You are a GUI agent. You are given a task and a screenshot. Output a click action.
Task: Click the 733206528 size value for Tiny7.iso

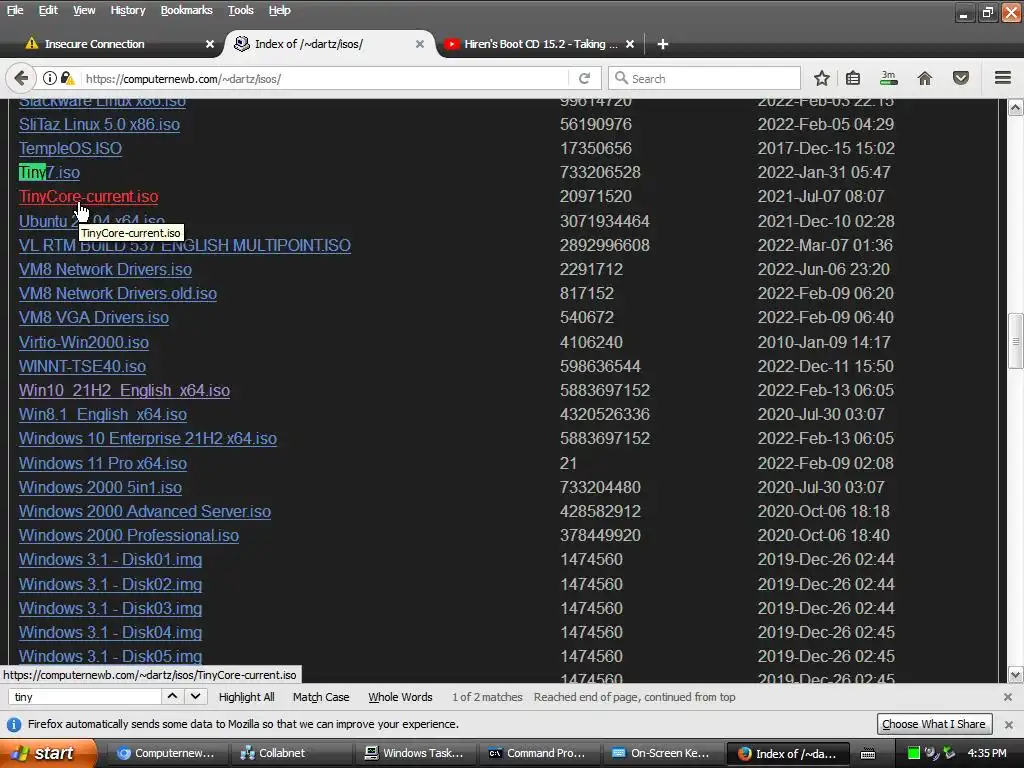pyautogui.click(x=600, y=172)
